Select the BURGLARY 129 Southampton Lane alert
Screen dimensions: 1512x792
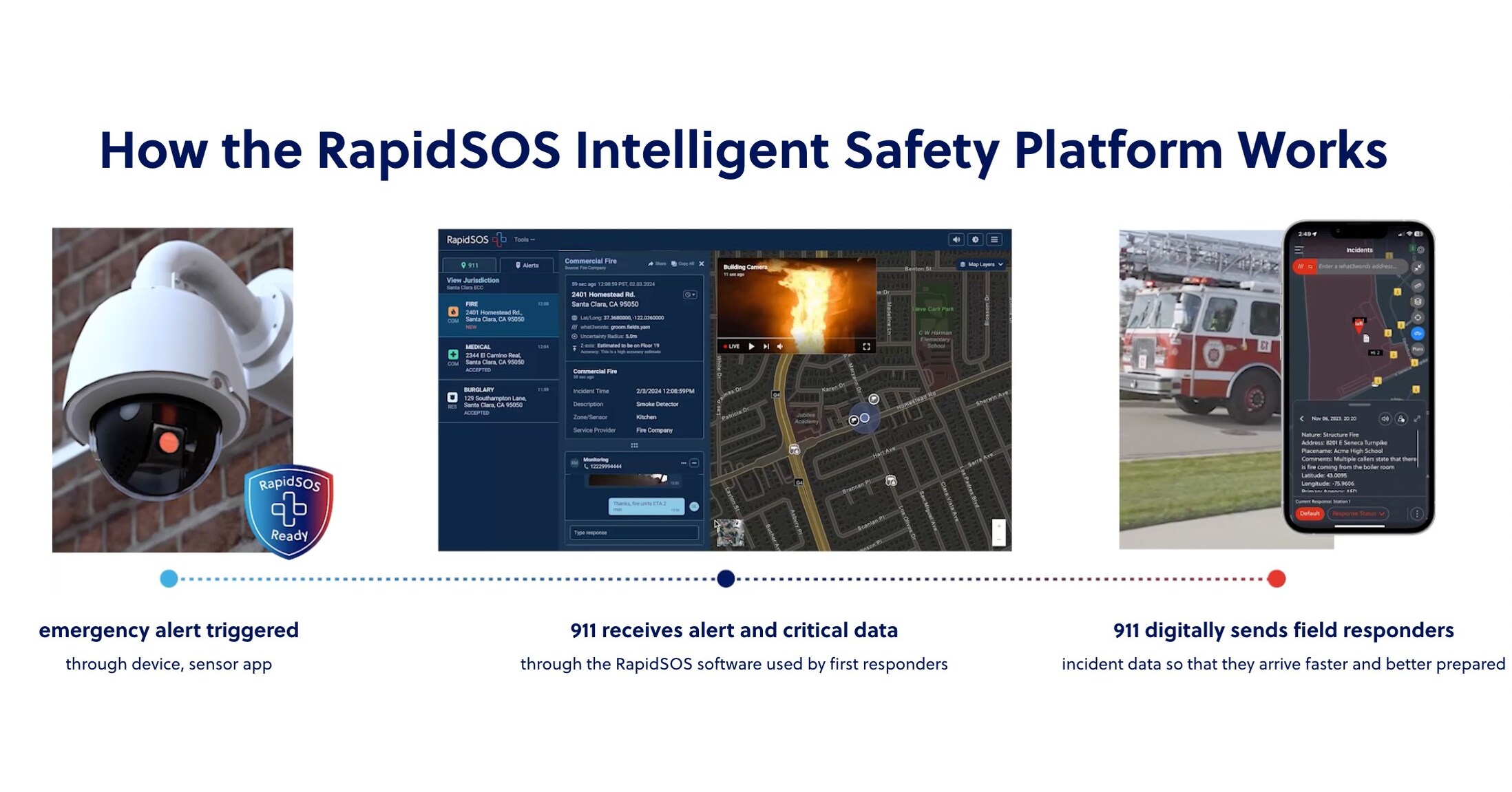pos(498,401)
